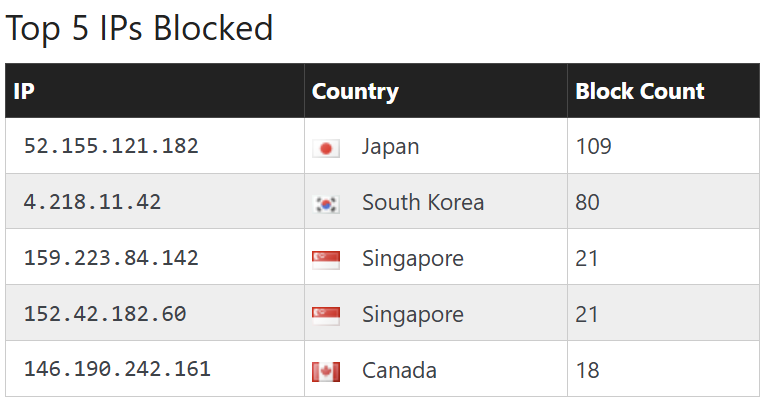This screenshot has height=406, width=778.
Task: Click the South Korea flag icon
Action: click(326, 204)
